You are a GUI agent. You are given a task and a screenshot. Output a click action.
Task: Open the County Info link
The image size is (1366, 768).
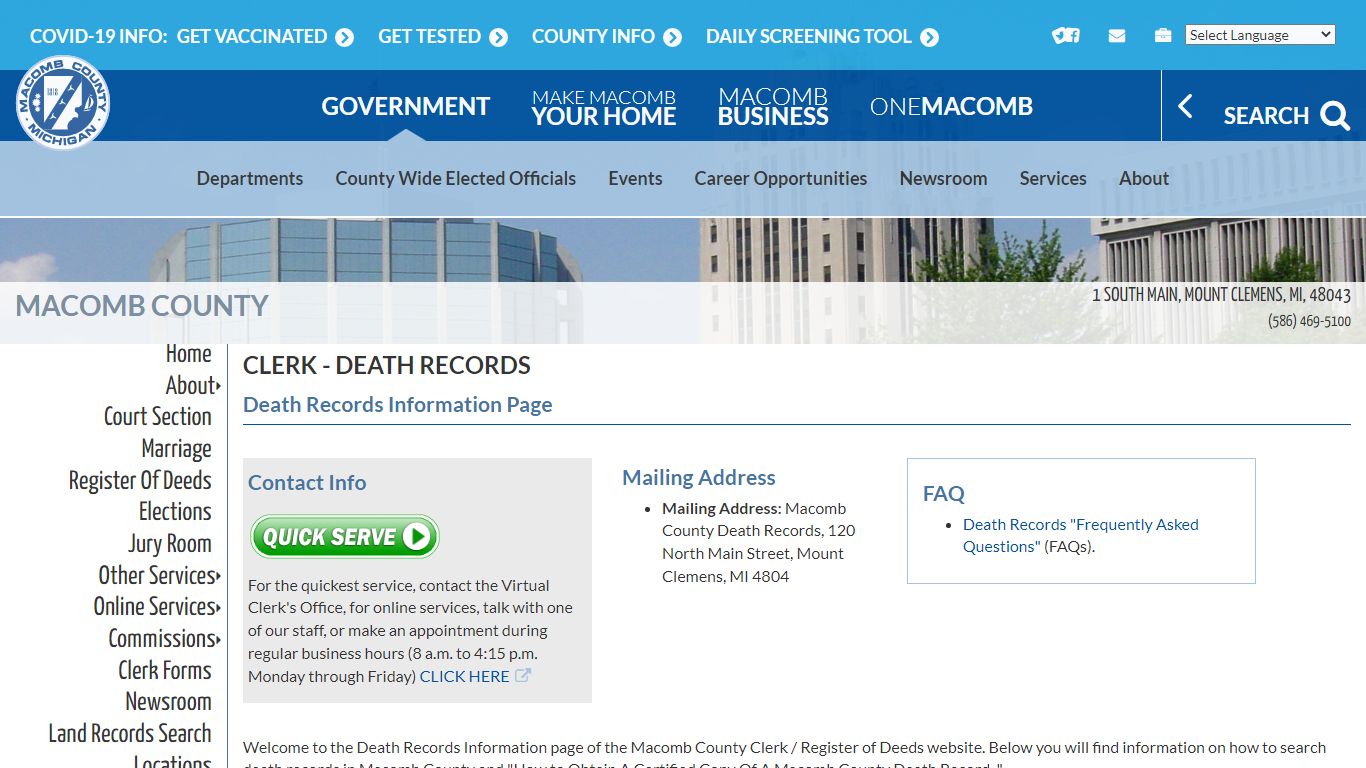(x=593, y=37)
